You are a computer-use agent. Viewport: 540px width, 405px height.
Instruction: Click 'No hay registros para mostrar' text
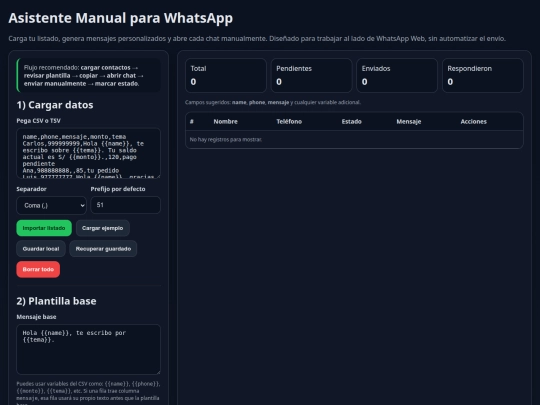[x=226, y=139]
